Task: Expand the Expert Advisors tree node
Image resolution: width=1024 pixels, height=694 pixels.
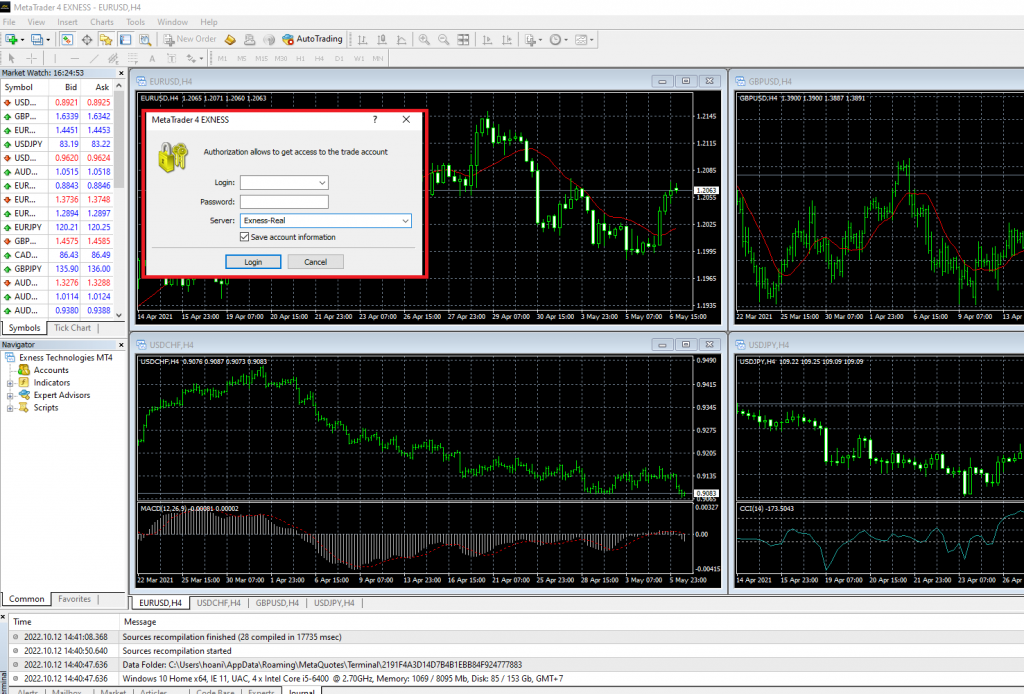Action: 10,396
